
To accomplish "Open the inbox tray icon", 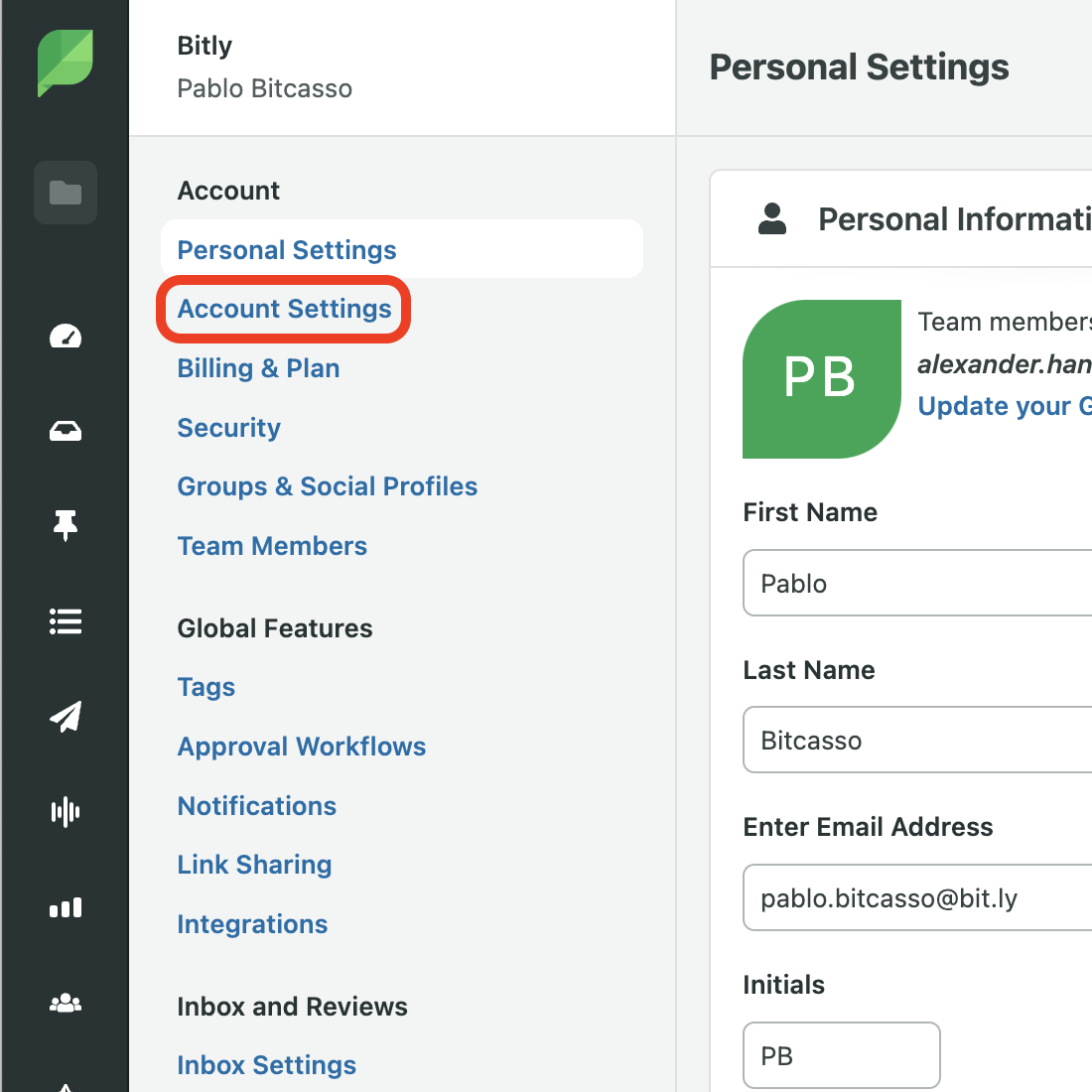I will tap(66, 431).
